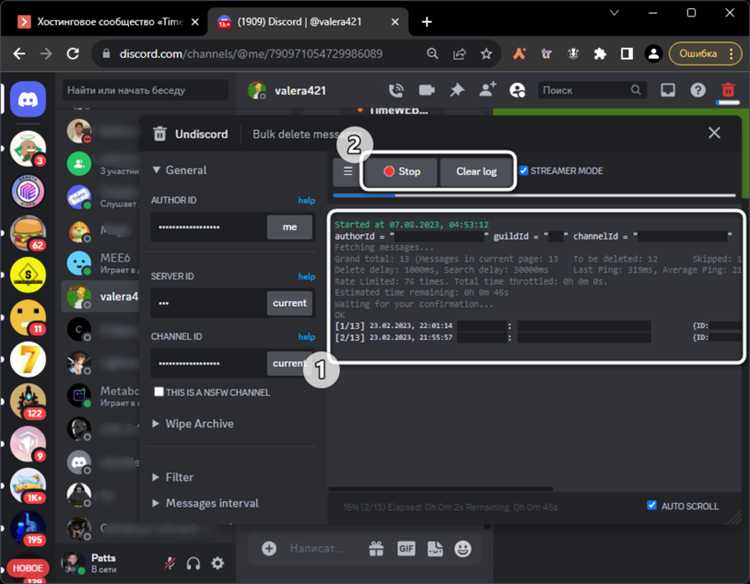Bookmark this page star icon
Screen dimensions: 750x584
point(486,54)
